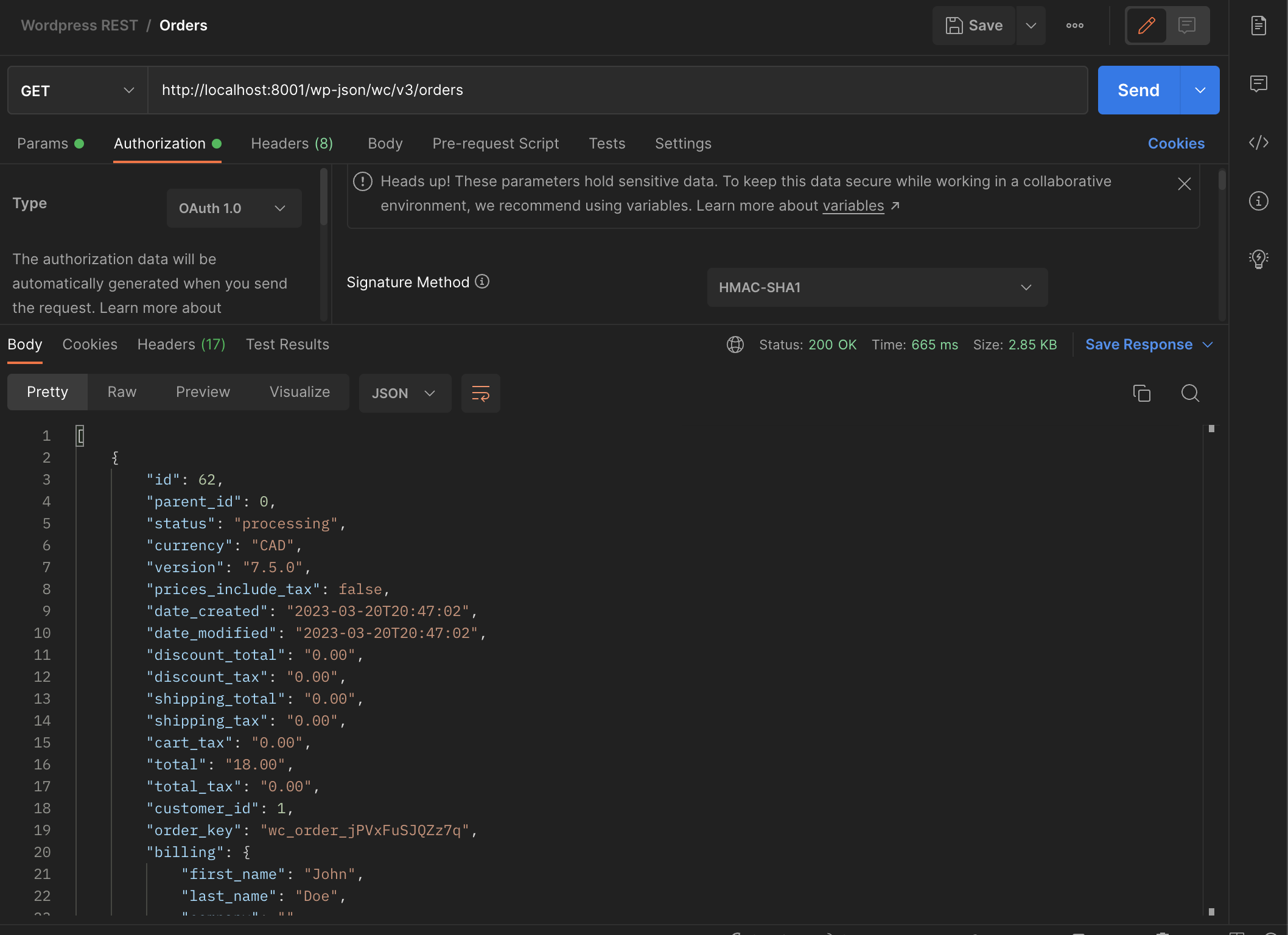Screen dimensions: 1288x935
Task: Toggle line wrap in response viewer
Action: pyautogui.click(x=480, y=393)
